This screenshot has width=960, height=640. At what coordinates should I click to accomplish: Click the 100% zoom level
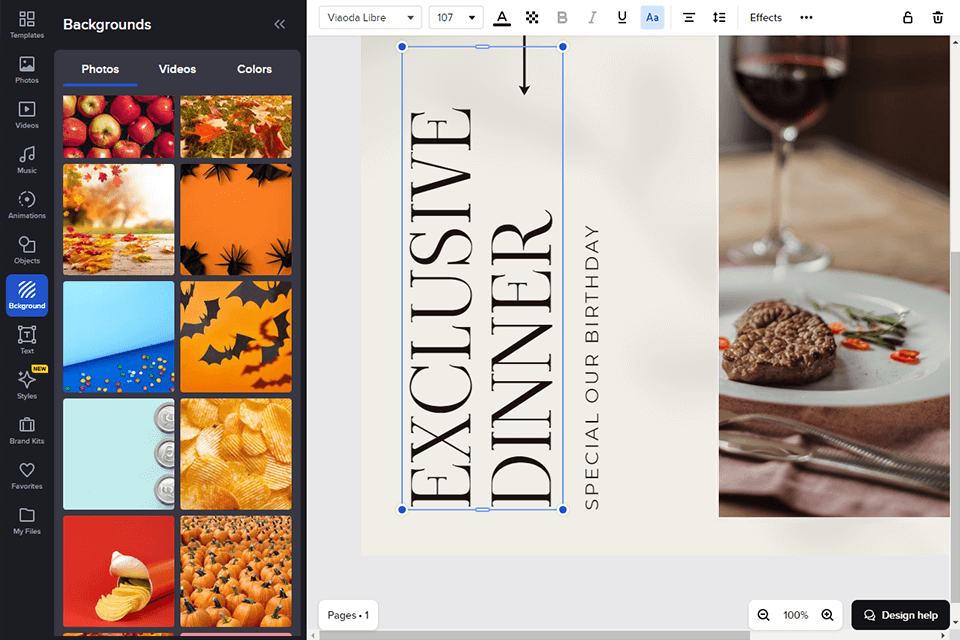tap(795, 615)
